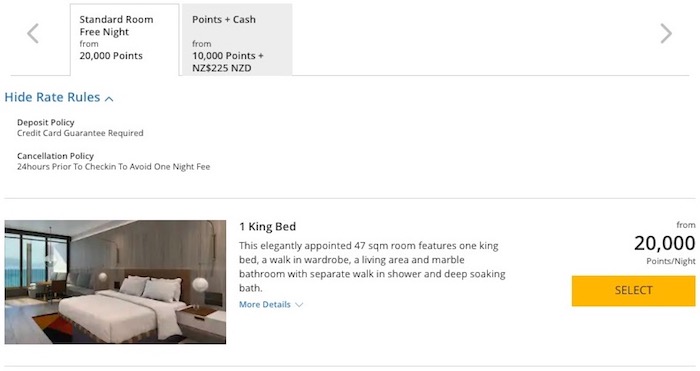Click the chevron beside More Details
The width and height of the screenshot is (700, 371).
(x=299, y=305)
